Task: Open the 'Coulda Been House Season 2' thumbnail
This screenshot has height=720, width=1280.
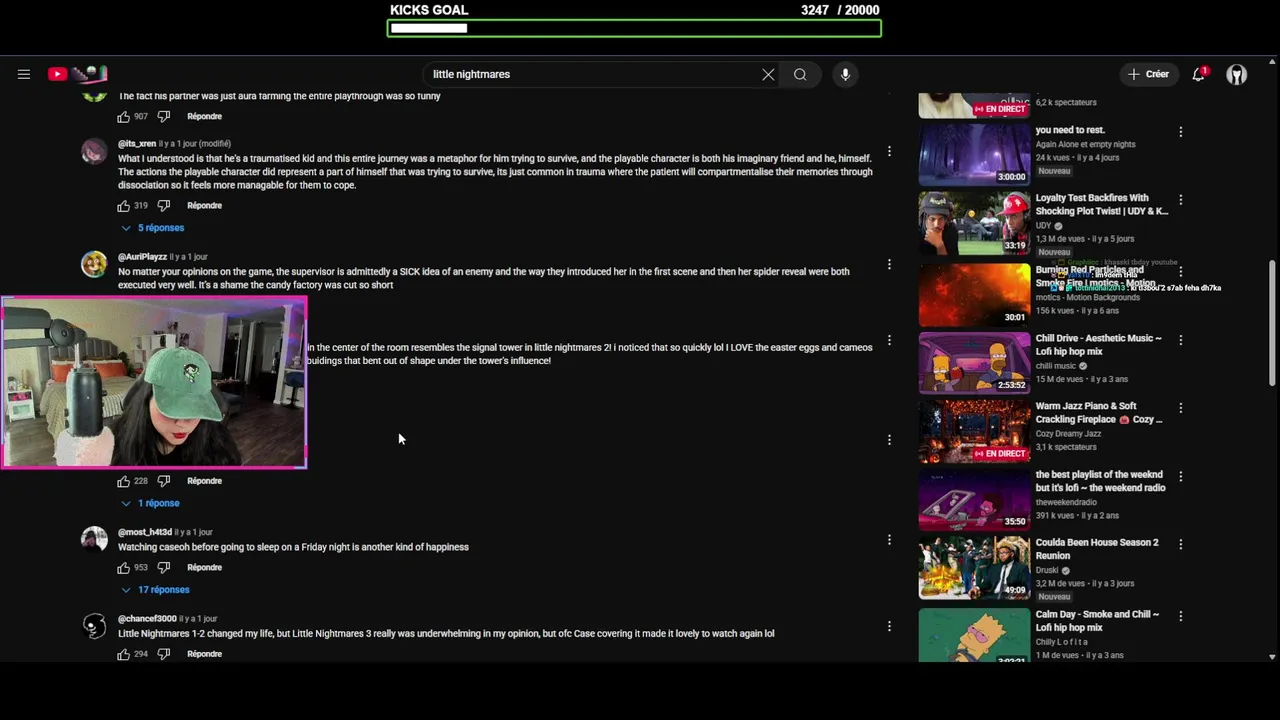Action: coord(974,567)
